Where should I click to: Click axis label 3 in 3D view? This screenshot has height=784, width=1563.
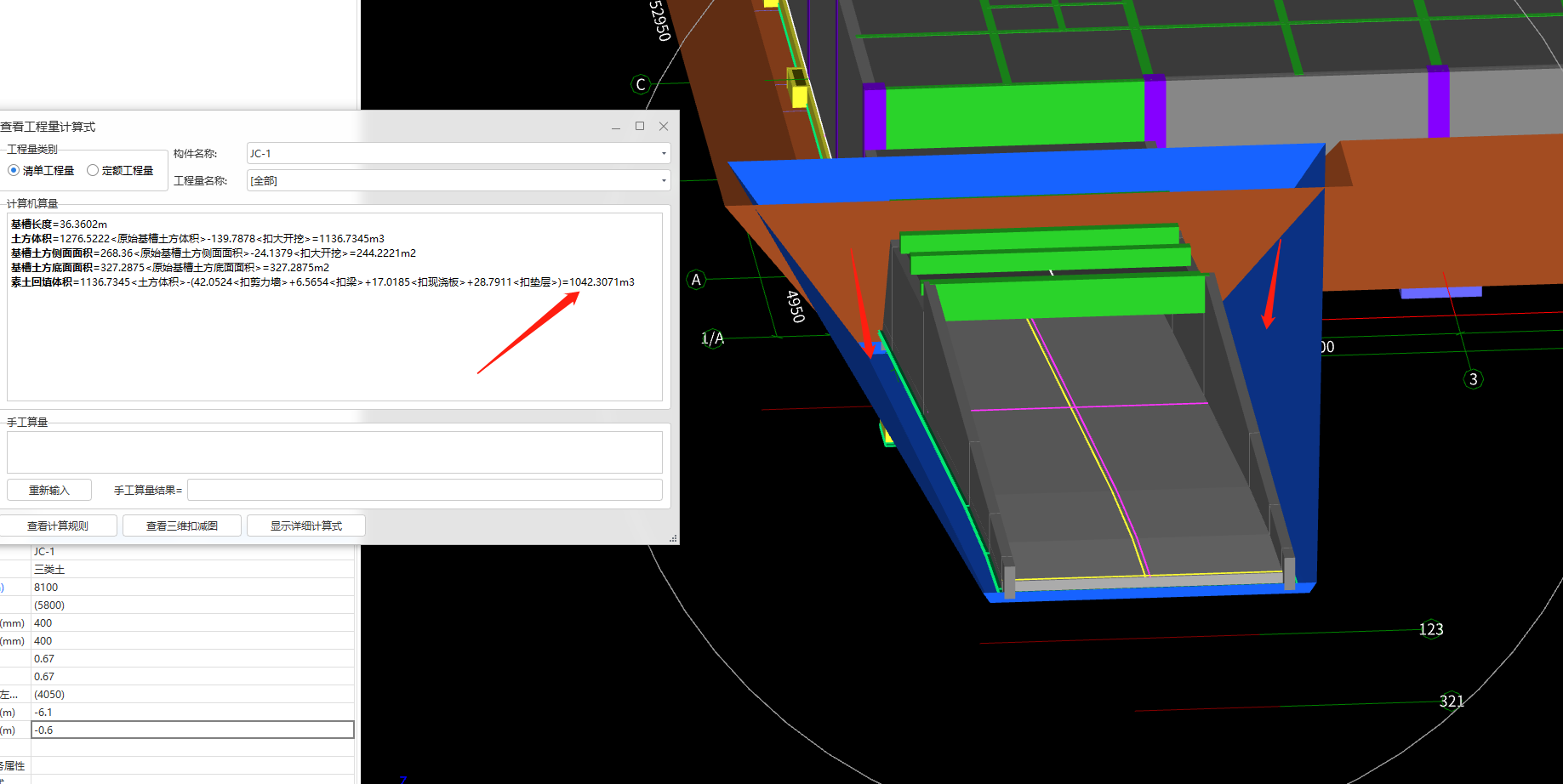point(1474,379)
